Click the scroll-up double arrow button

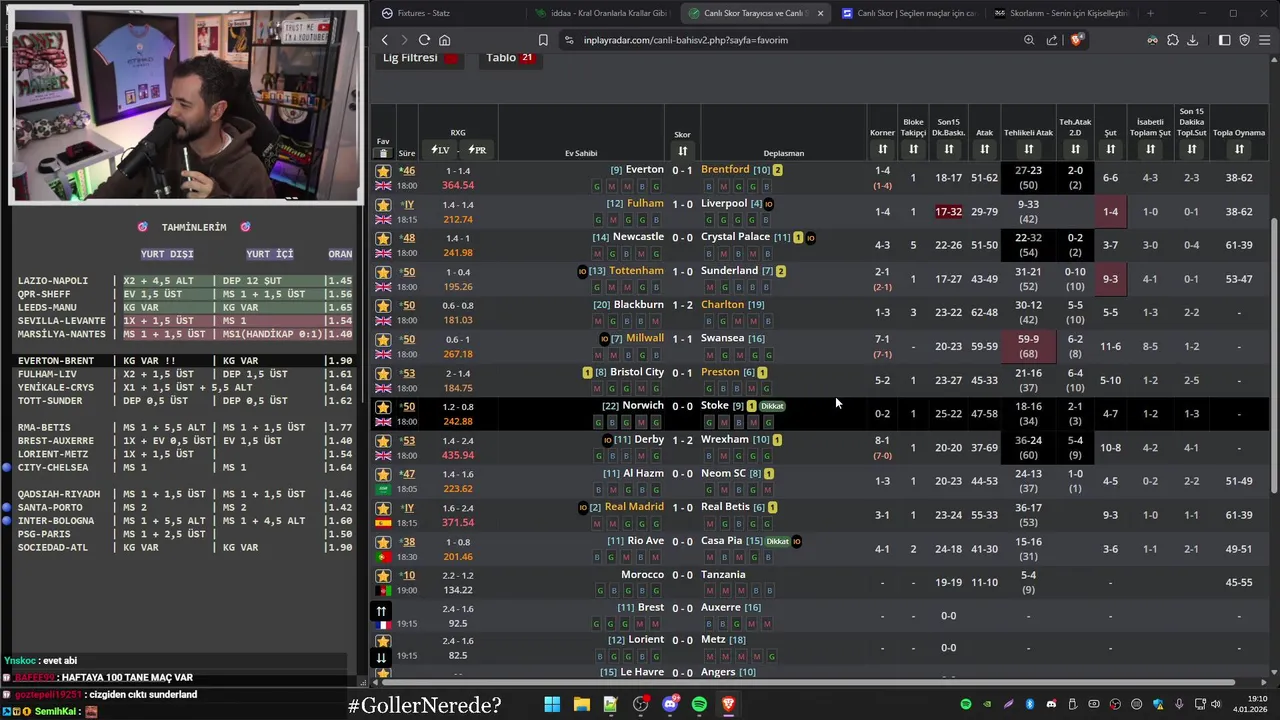pyautogui.click(x=381, y=611)
